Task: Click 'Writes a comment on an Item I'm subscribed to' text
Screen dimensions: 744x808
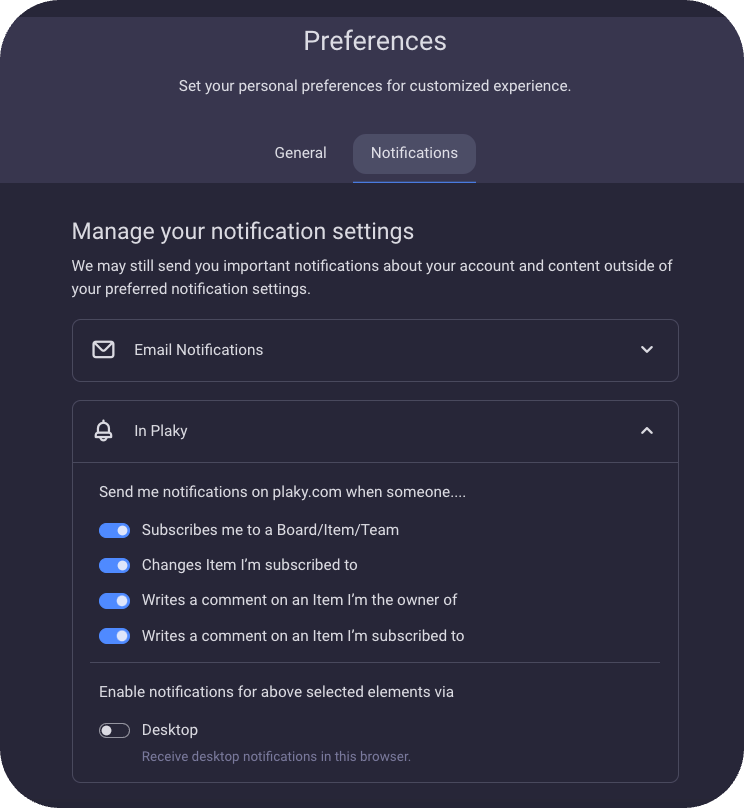Action: tap(303, 635)
